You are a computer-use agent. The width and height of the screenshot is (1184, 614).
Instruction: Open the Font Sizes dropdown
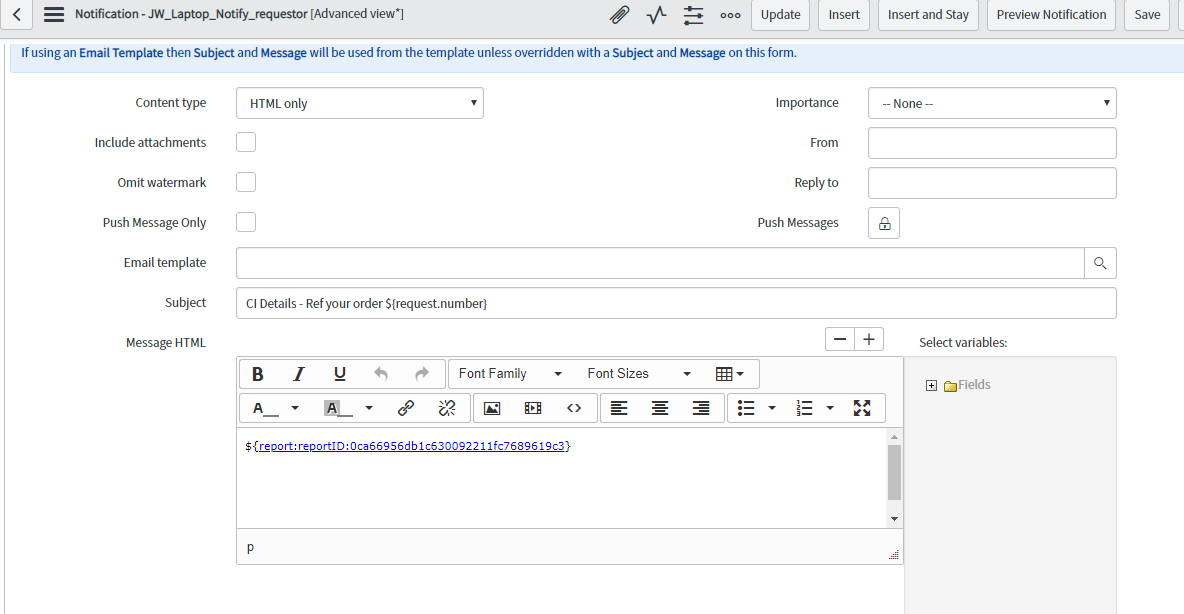tap(639, 374)
